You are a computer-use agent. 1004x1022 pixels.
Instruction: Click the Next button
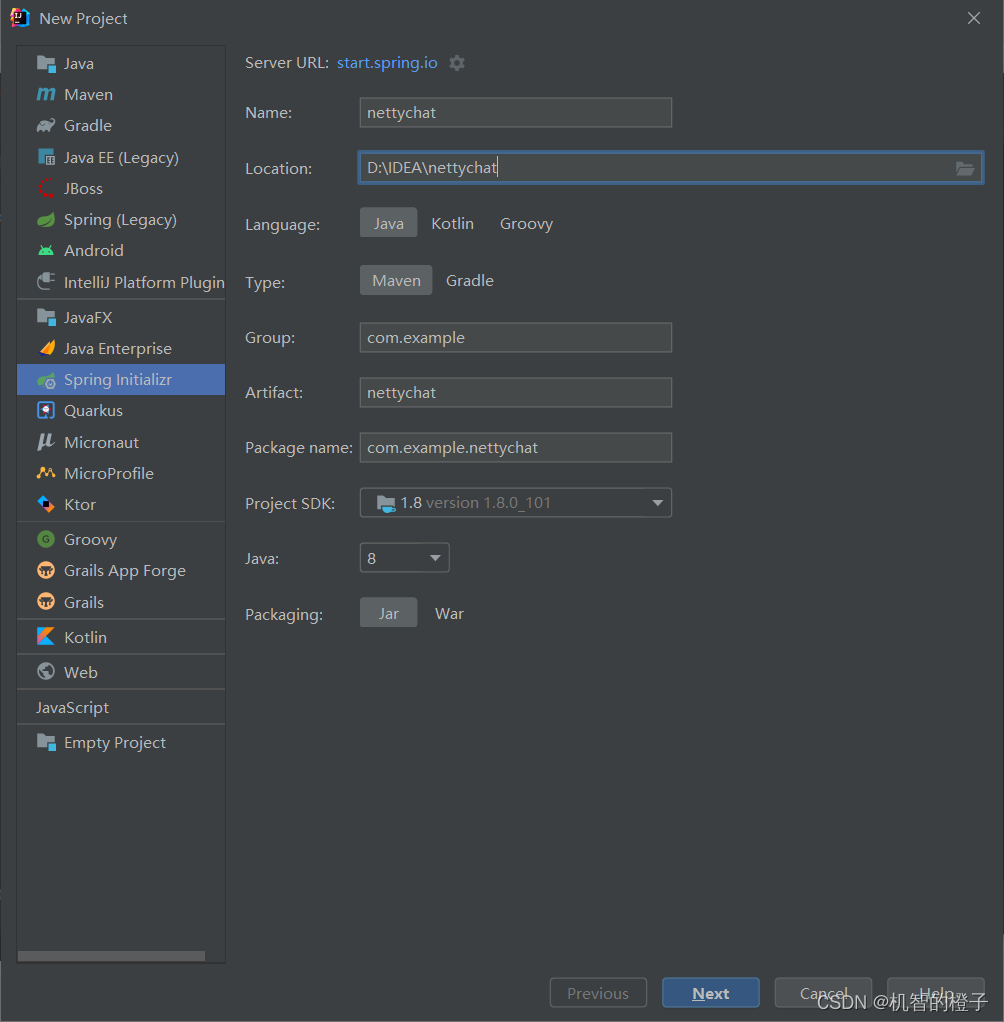710,993
